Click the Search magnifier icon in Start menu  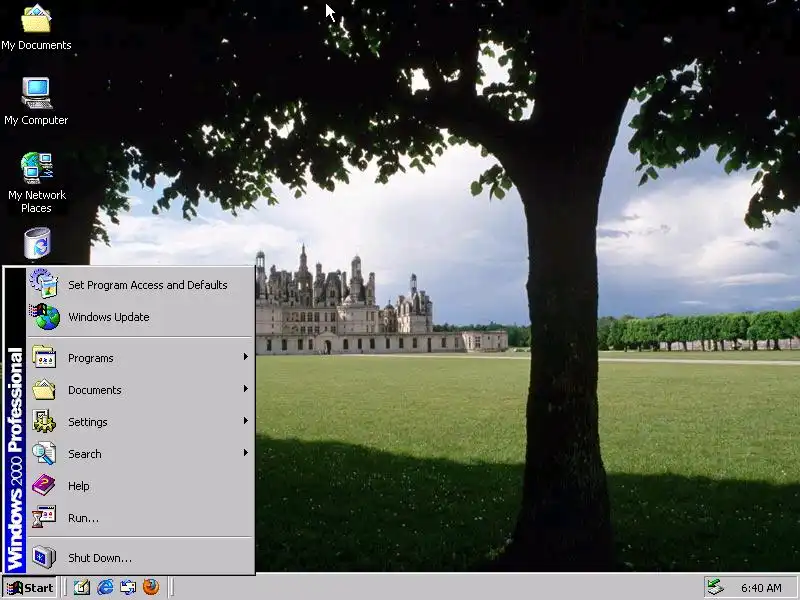pos(44,454)
